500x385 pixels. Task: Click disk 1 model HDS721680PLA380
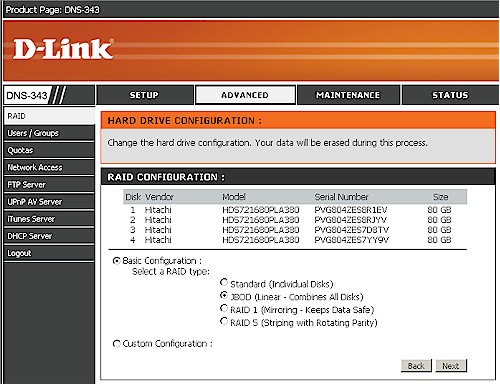(x=261, y=210)
